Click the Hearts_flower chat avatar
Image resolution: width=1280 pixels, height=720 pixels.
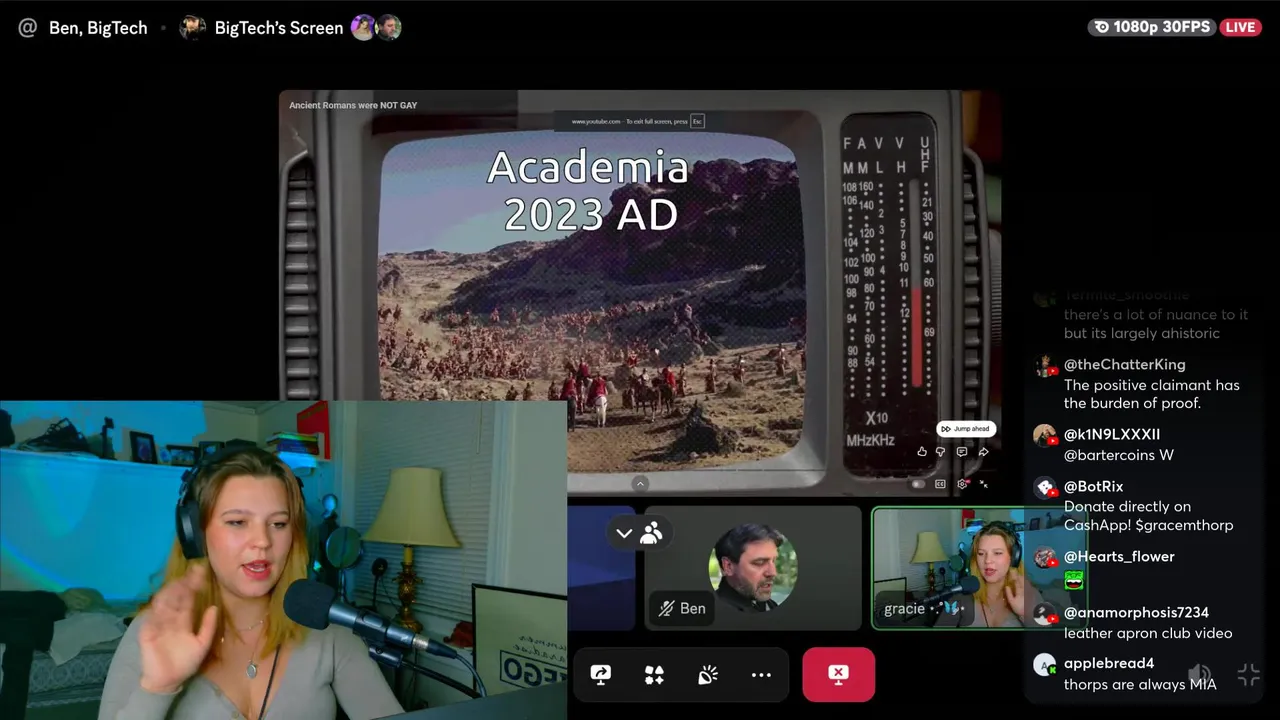click(x=1044, y=557)
